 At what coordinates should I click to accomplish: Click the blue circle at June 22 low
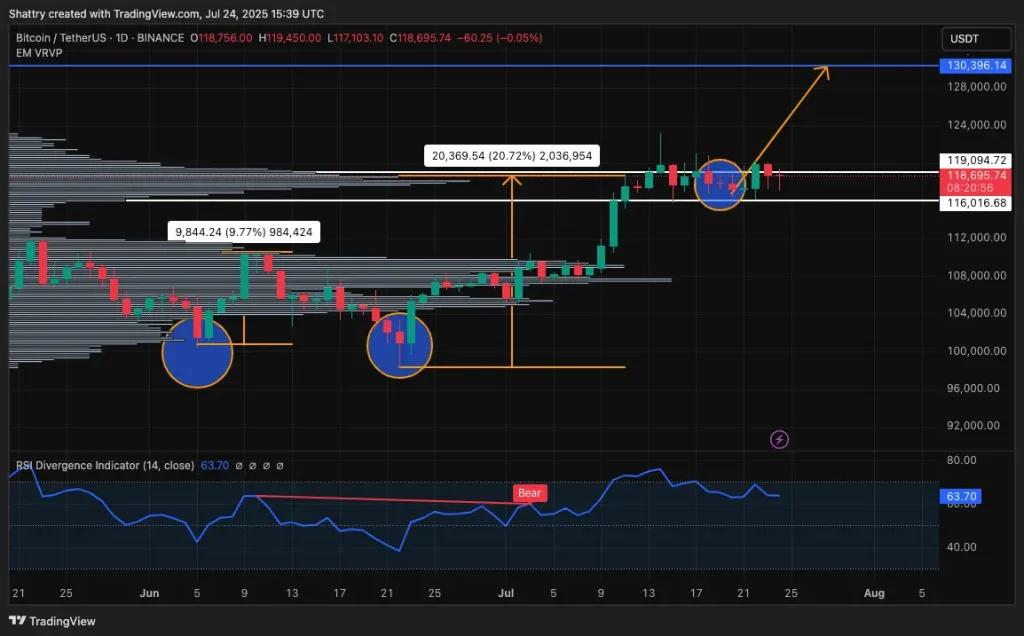[400, 345]
